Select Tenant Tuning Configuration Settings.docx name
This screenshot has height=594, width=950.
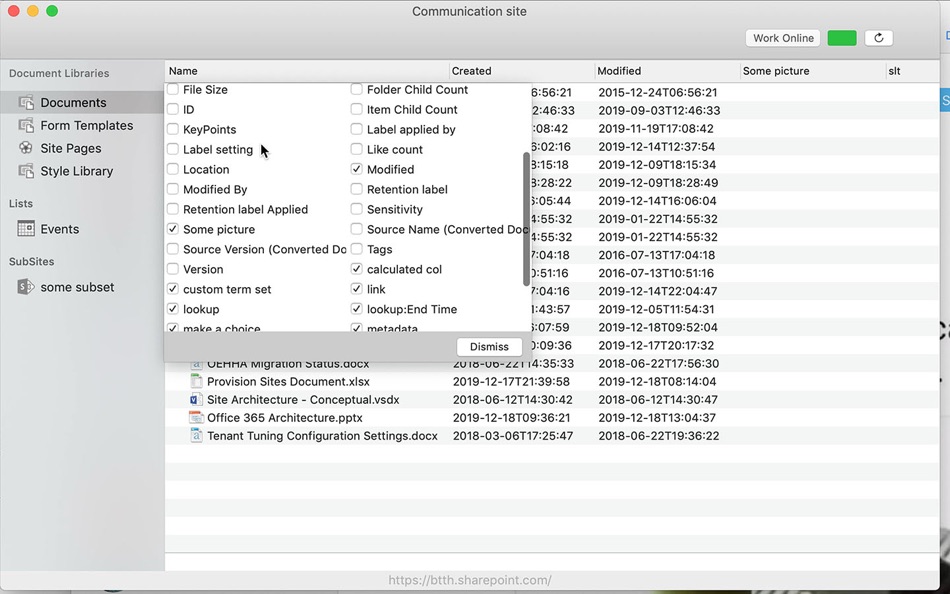click(322, 436)
